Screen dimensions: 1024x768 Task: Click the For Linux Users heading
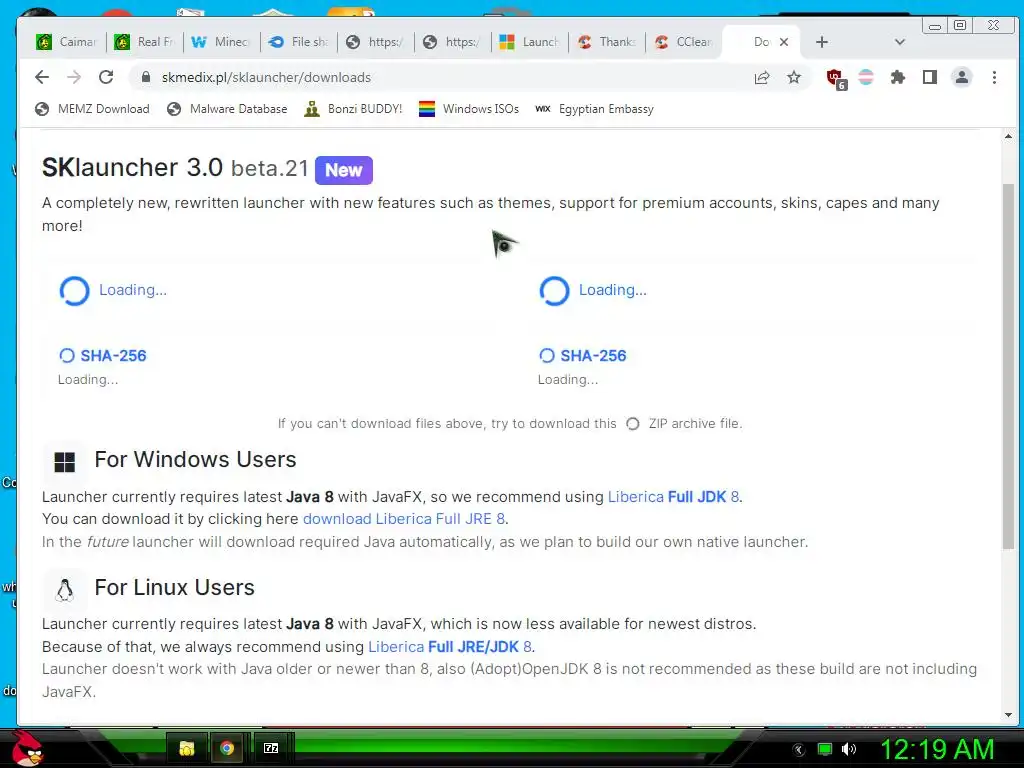point(174,588)
